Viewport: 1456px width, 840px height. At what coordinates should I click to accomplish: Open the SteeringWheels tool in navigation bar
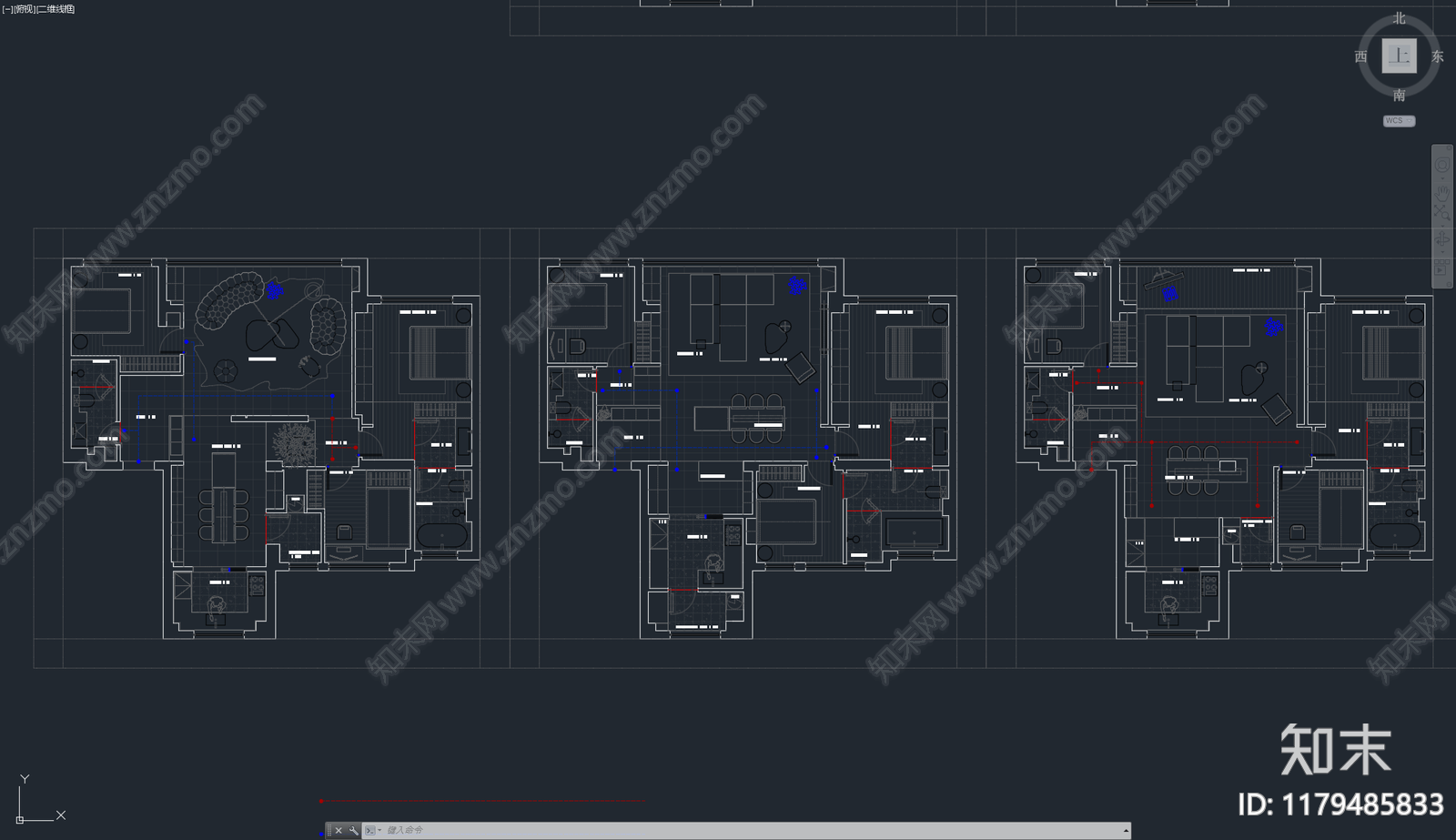pyautogui.click(x=1442, y=165)
